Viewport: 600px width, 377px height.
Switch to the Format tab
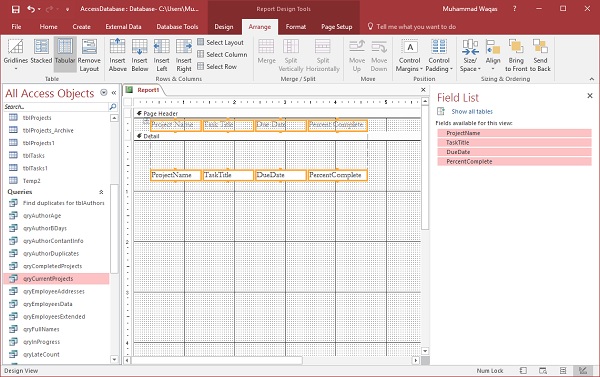pos(296,27)
